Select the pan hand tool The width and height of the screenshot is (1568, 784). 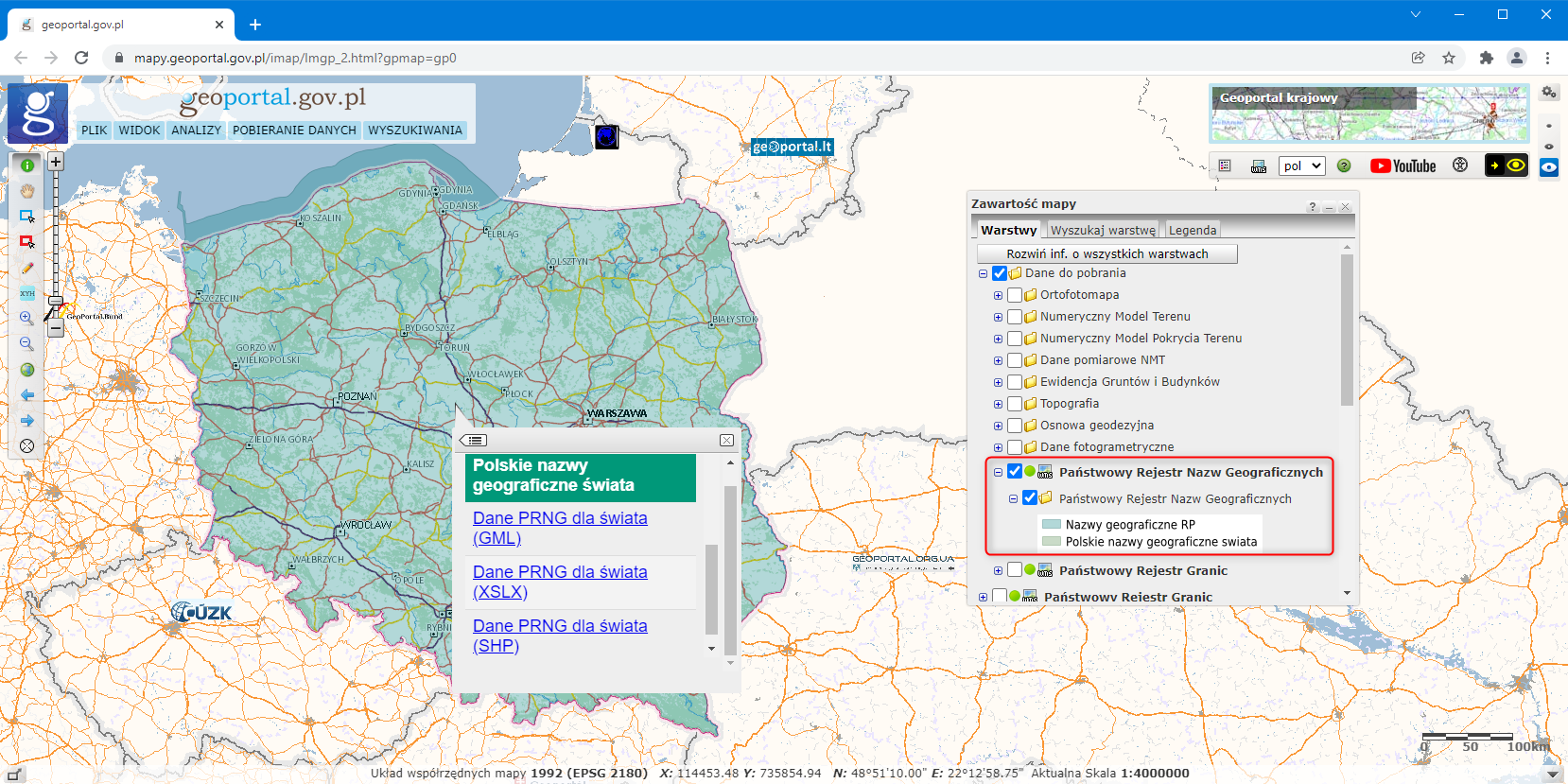(27, 191)
